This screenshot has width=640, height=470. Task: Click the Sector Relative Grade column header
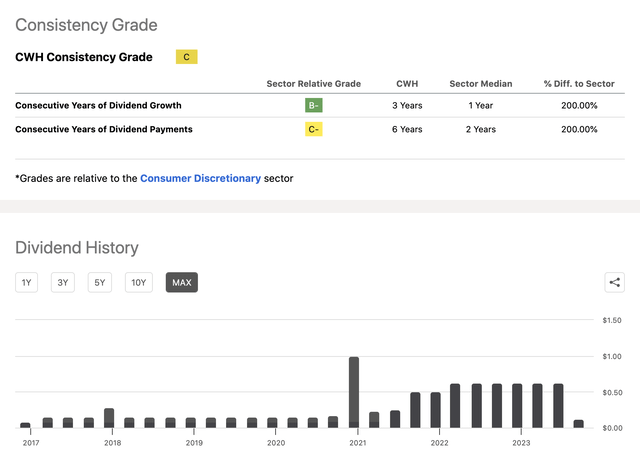[x=313, y=84]
